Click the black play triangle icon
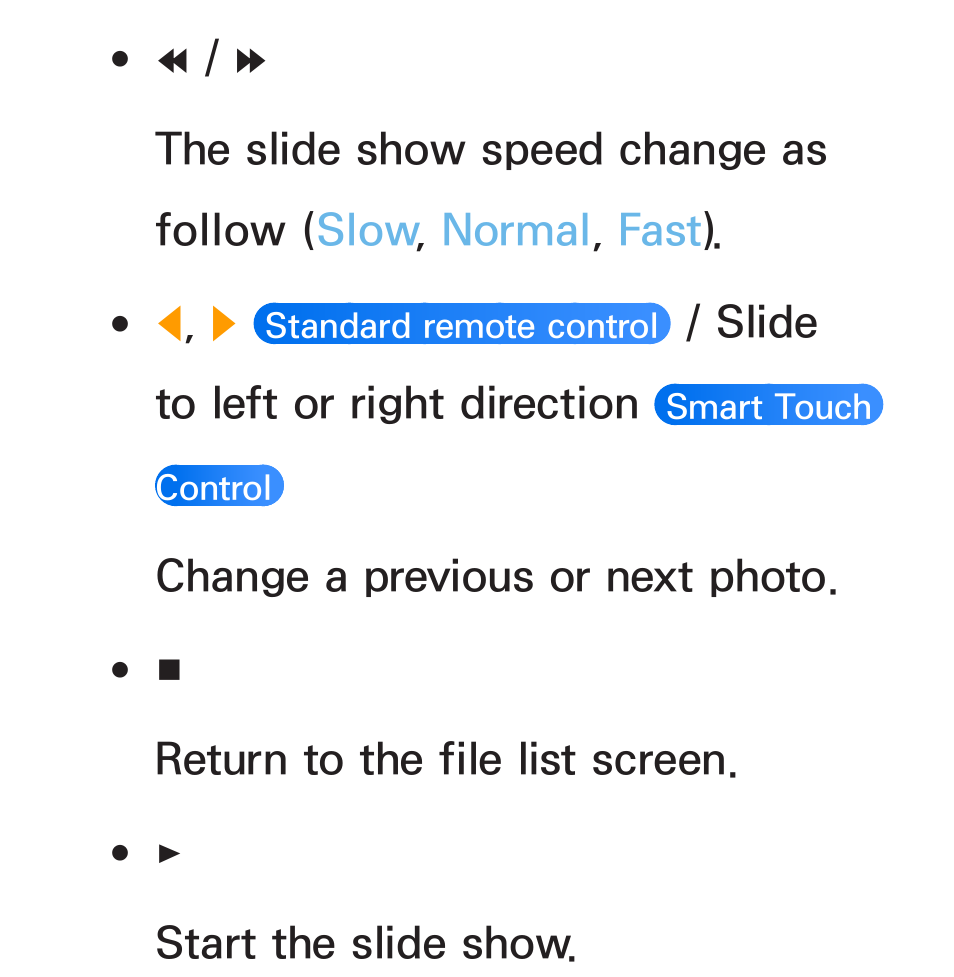 point(169,853)
